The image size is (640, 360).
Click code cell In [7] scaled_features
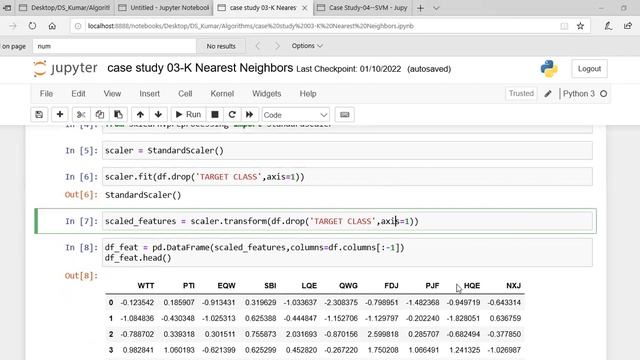point(347,221)
